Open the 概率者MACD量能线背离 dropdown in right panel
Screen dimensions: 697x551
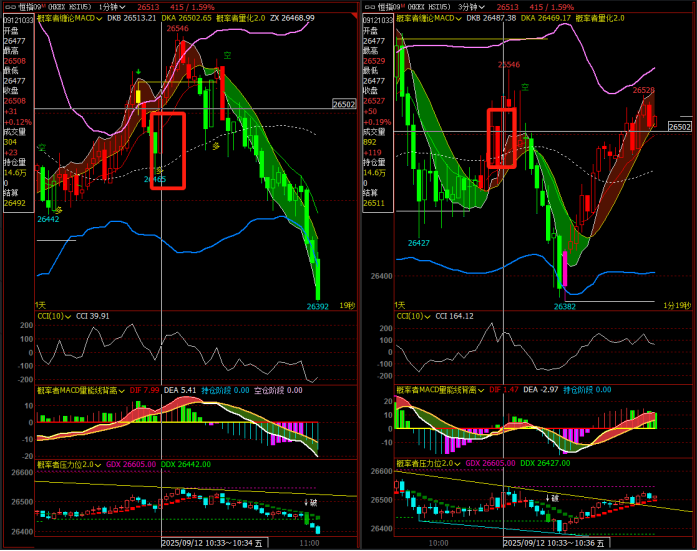click(x=479, y=389)
